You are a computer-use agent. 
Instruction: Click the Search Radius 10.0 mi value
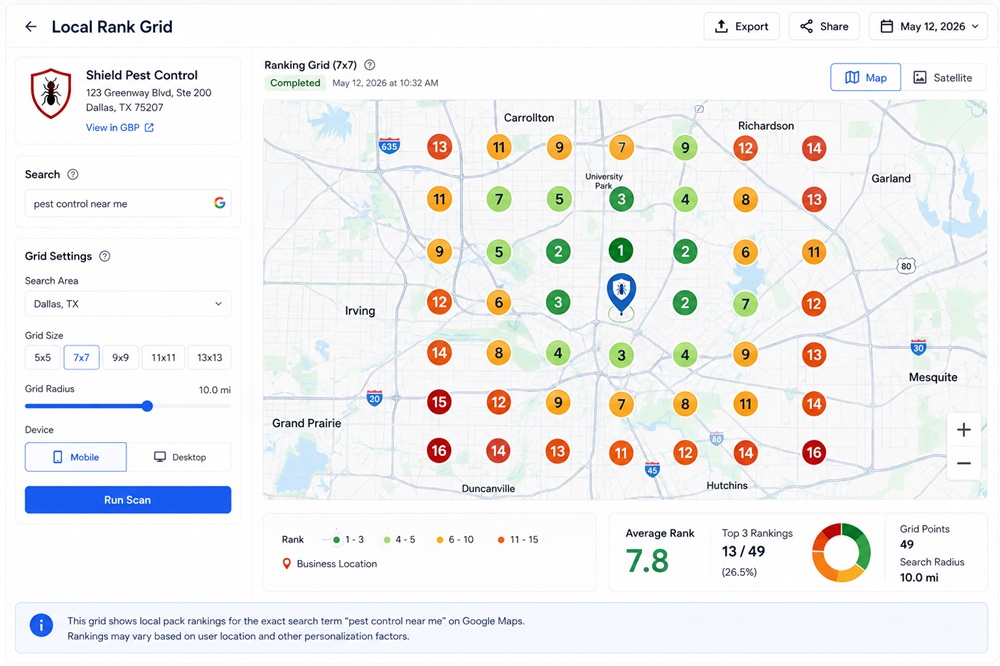(919, 578)
